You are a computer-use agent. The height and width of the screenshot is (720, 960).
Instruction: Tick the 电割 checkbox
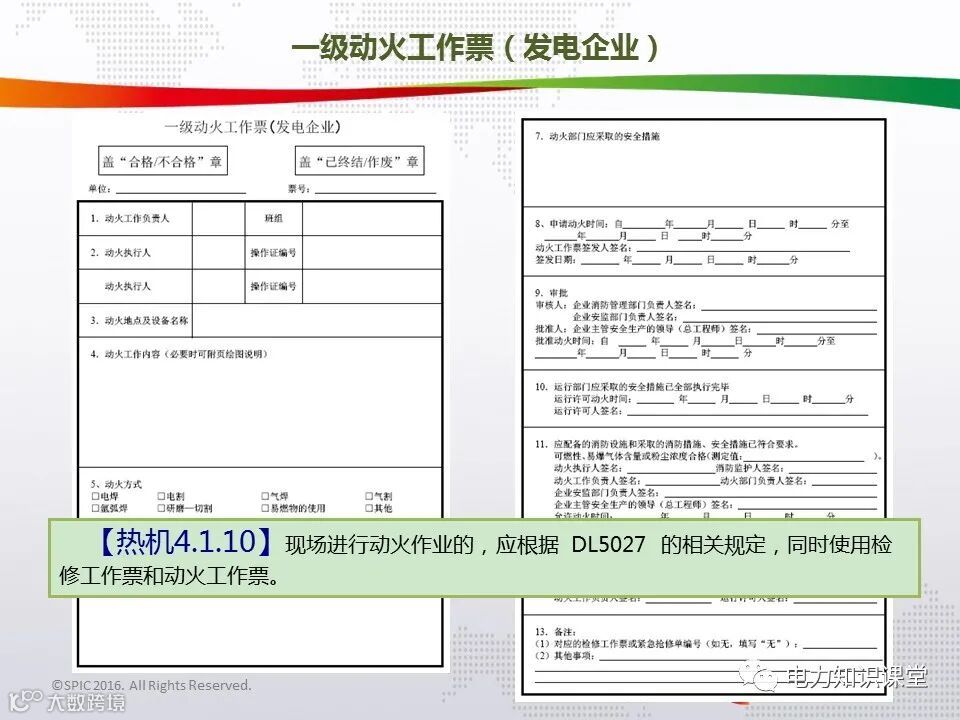point(161,497)
